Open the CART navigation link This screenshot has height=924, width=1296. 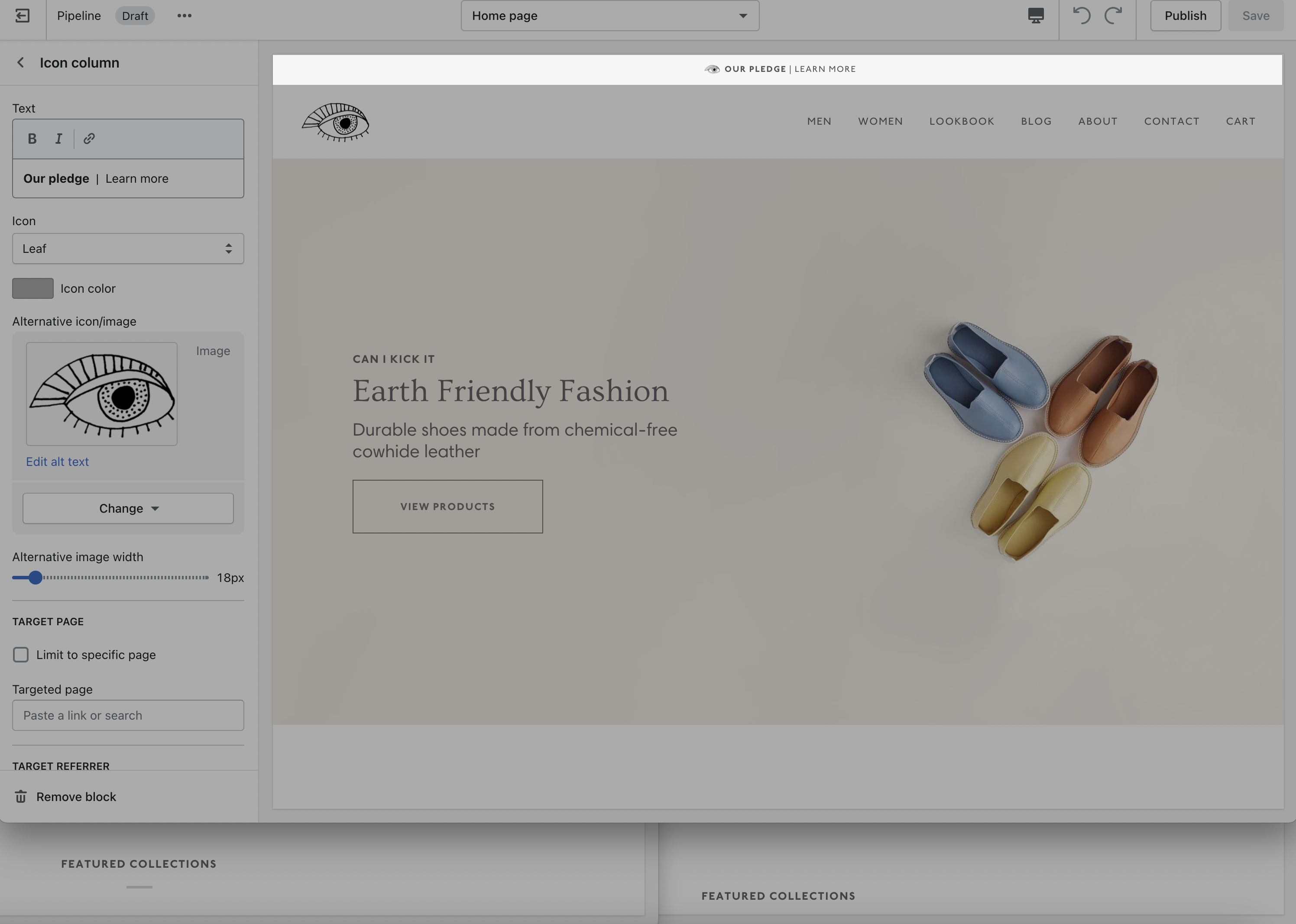(1241, 121)
